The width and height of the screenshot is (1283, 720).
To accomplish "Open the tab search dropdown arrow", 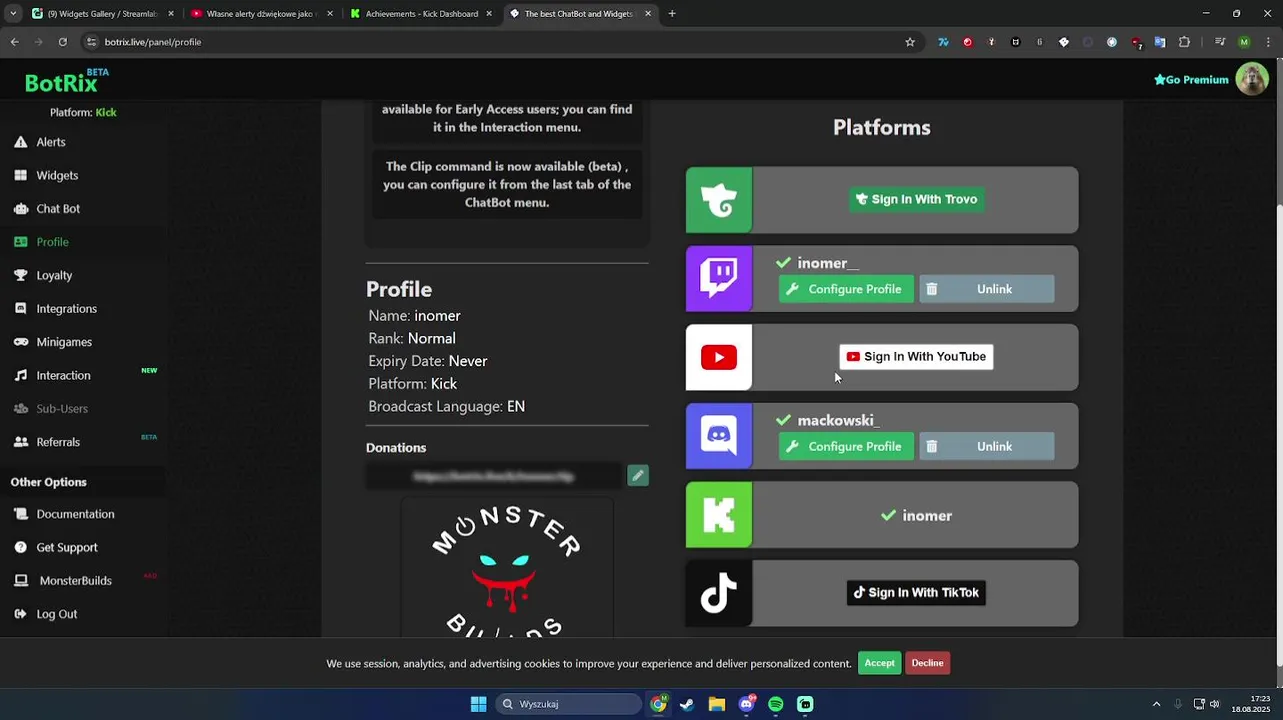I will 12,14.
